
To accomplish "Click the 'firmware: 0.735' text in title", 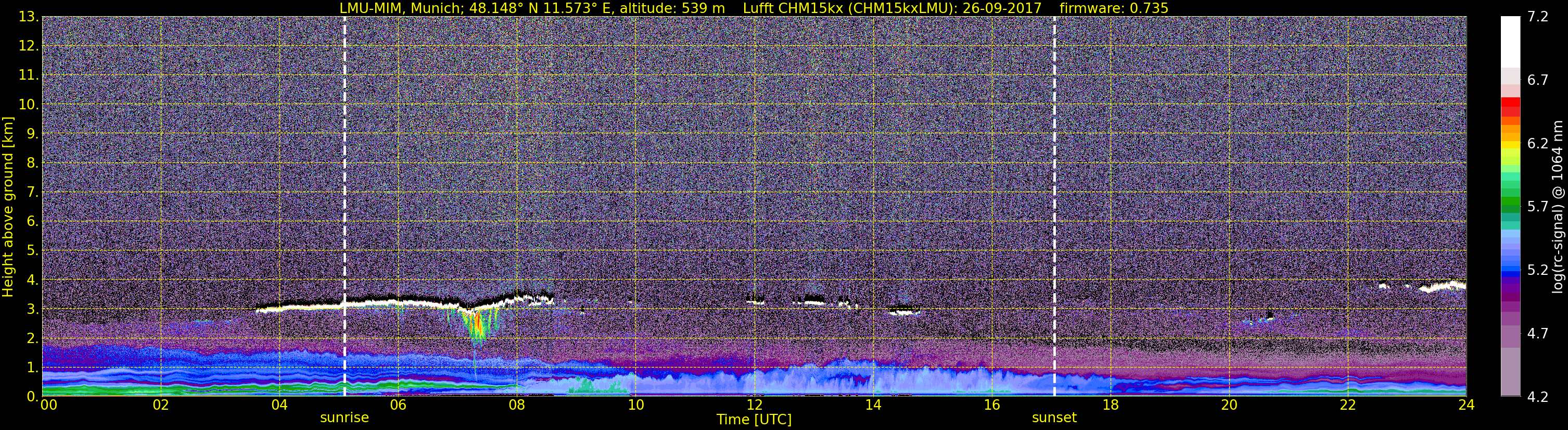I will (x=1114, y=8).
